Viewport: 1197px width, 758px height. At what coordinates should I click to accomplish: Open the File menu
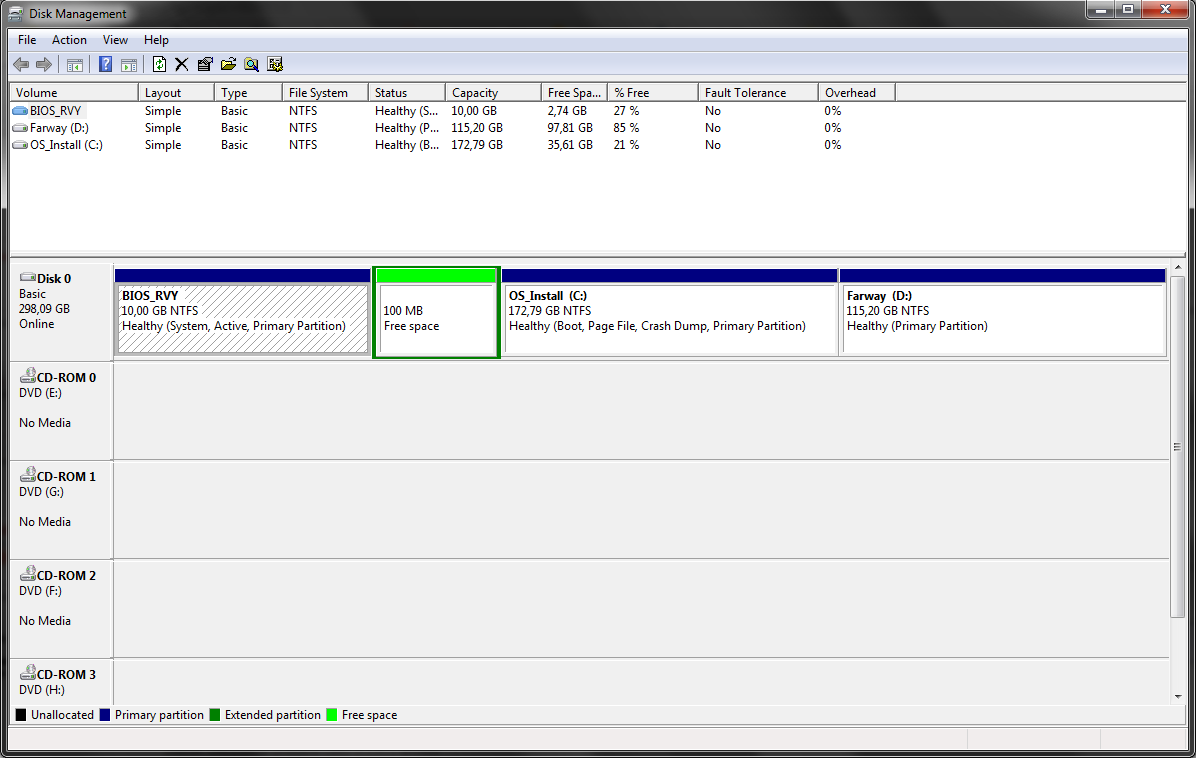(x=27, y=40)
